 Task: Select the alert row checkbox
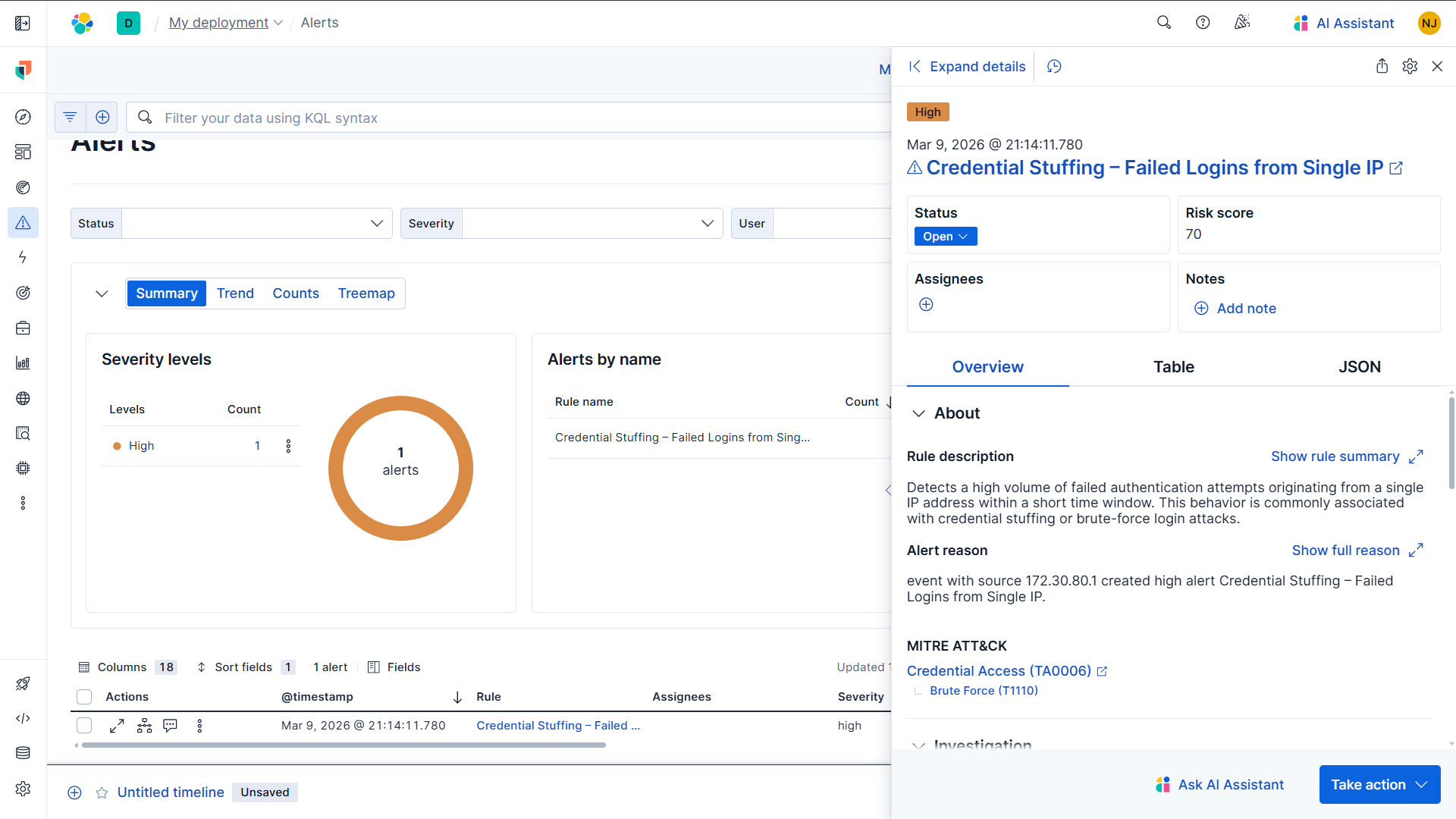[84, 726]
